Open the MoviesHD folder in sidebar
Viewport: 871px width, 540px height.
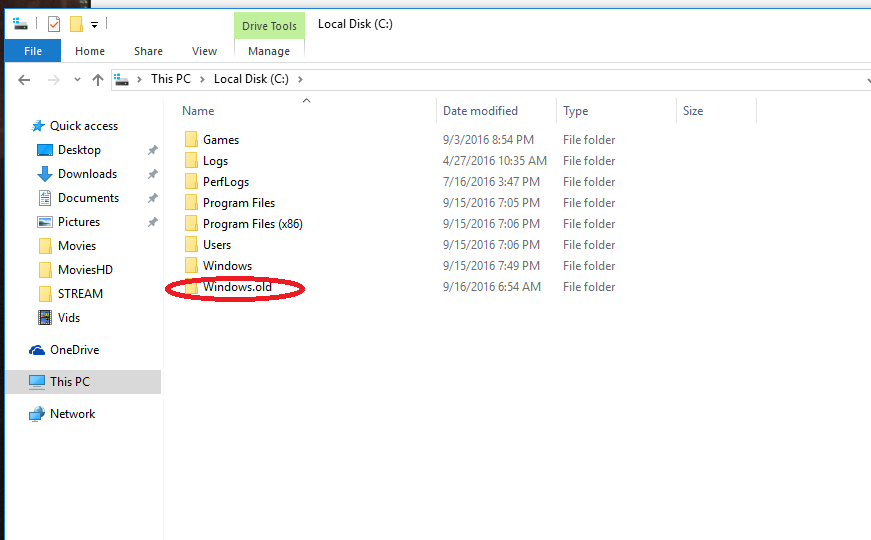pos(85,269)
